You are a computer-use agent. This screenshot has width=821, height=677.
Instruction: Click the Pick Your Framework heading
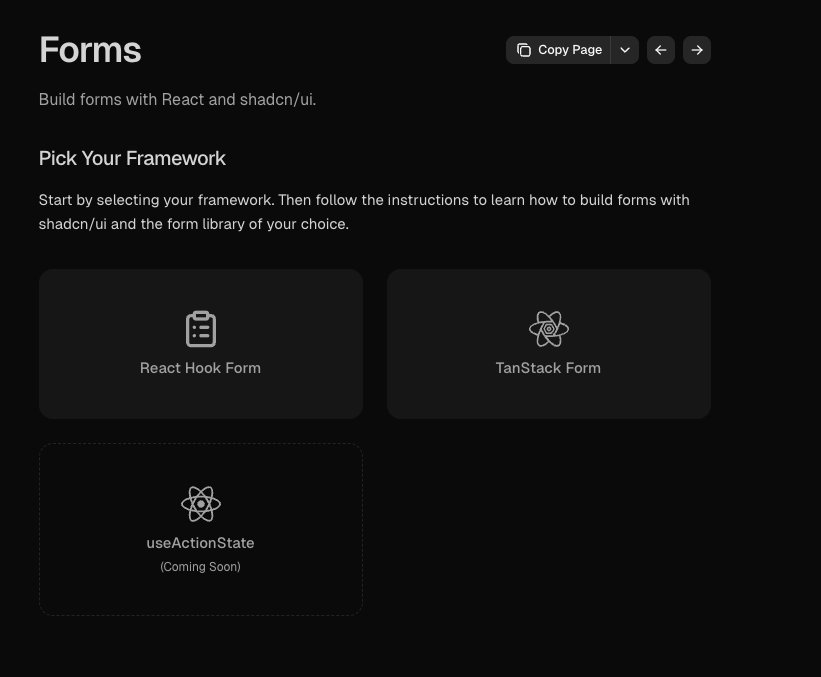(132, 159)
